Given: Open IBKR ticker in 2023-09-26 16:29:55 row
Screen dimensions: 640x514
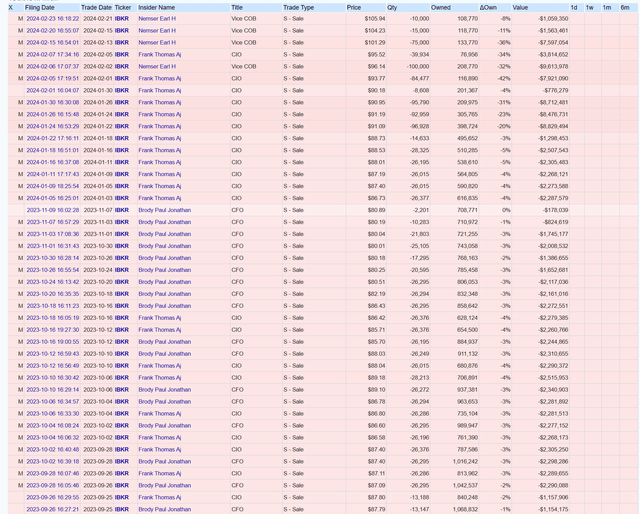Looking at the screenshot, I should pos(122,498).
